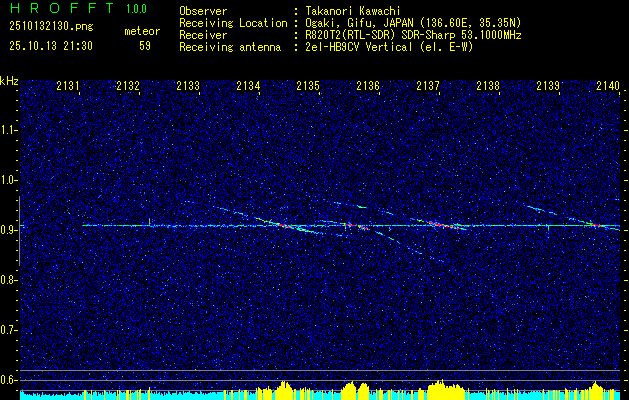The width and height of the screenshot is (629, 400).
Task: Click the location Ogaki, Gifu, JAPAN coordinates
Action: [x=413, y=23]
